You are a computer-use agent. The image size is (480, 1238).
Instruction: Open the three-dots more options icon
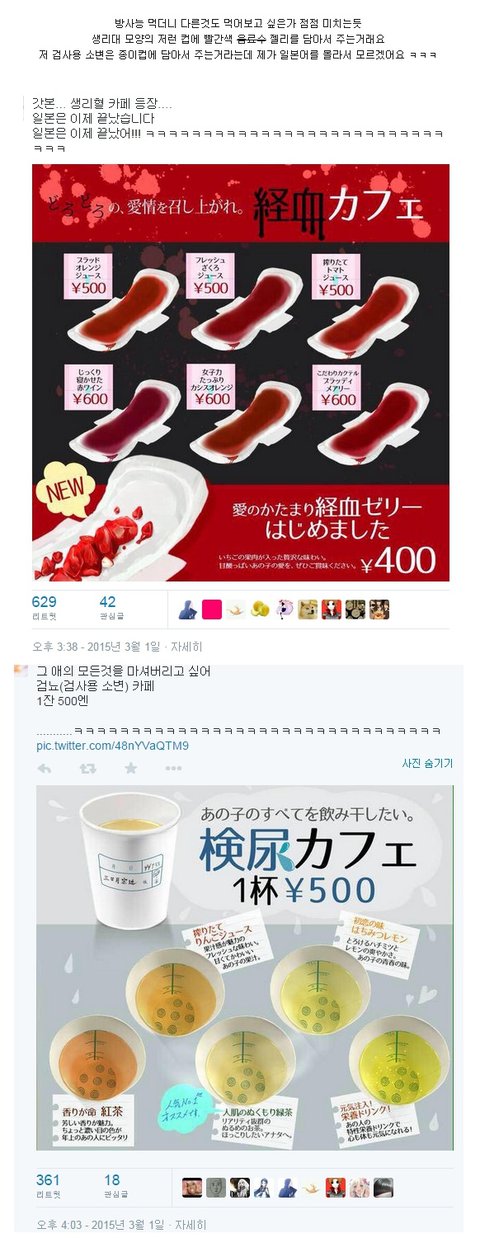(173, 768)
